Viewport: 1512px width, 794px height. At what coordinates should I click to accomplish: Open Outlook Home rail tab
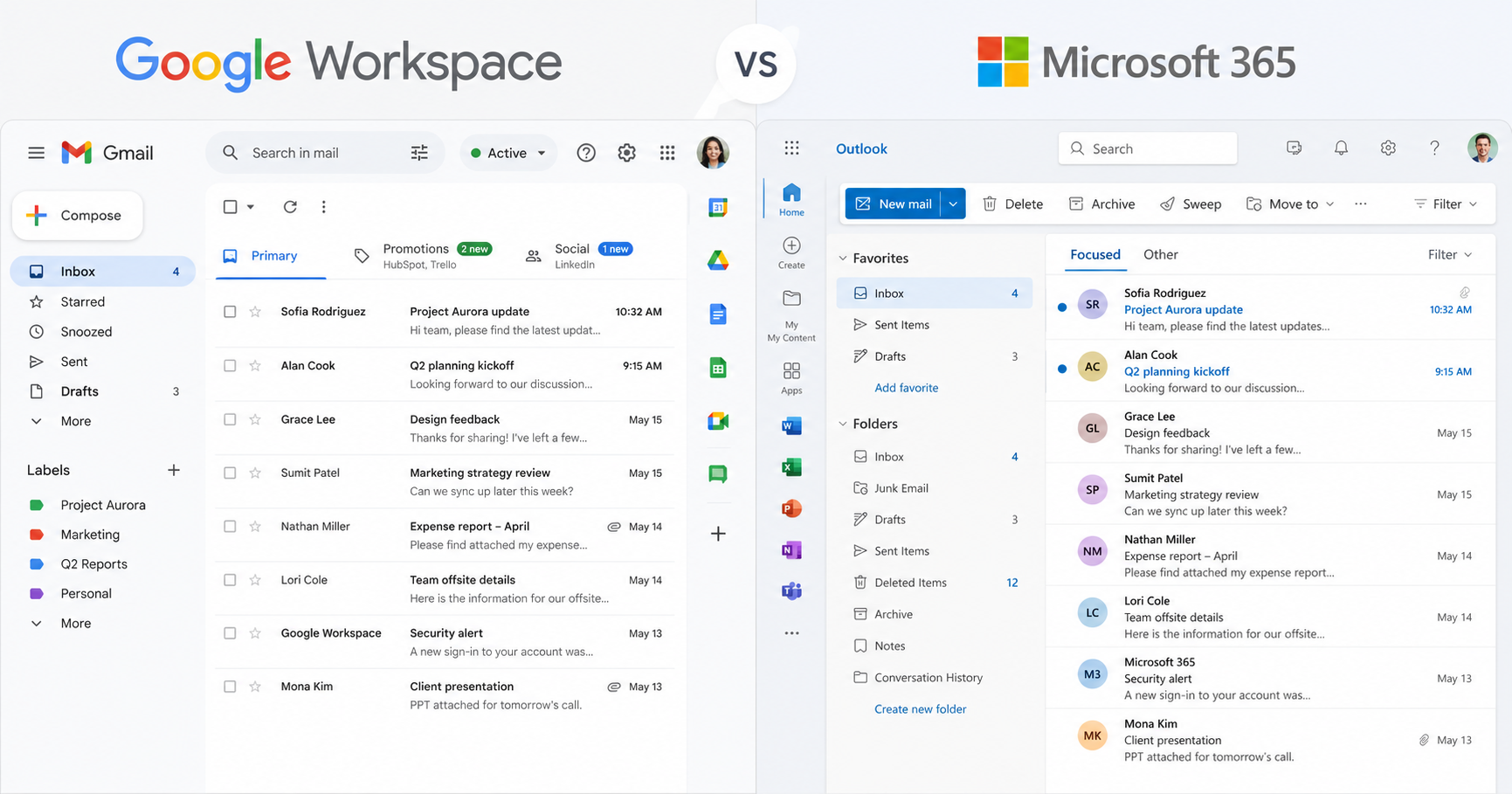click(791, 200)
